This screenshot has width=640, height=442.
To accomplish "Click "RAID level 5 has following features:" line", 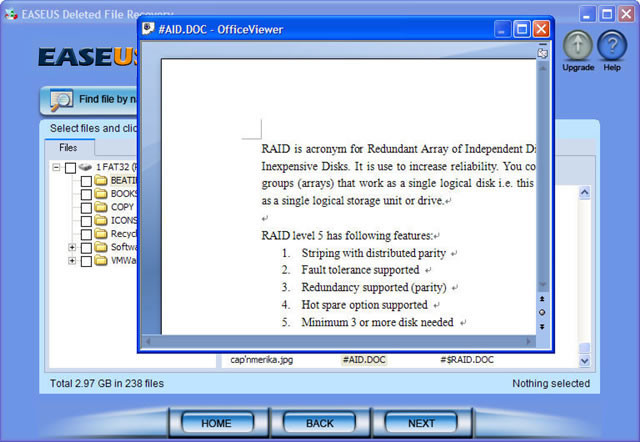I will 347,235.
